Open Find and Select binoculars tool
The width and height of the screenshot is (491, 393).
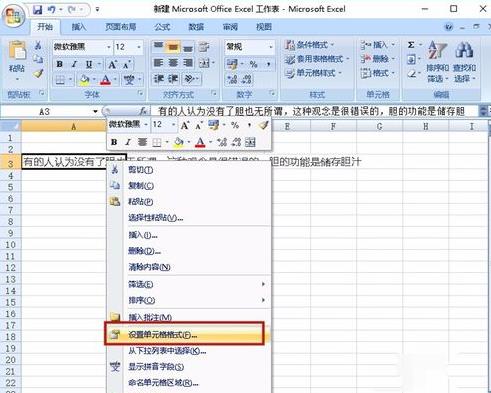tap(464, 61)
